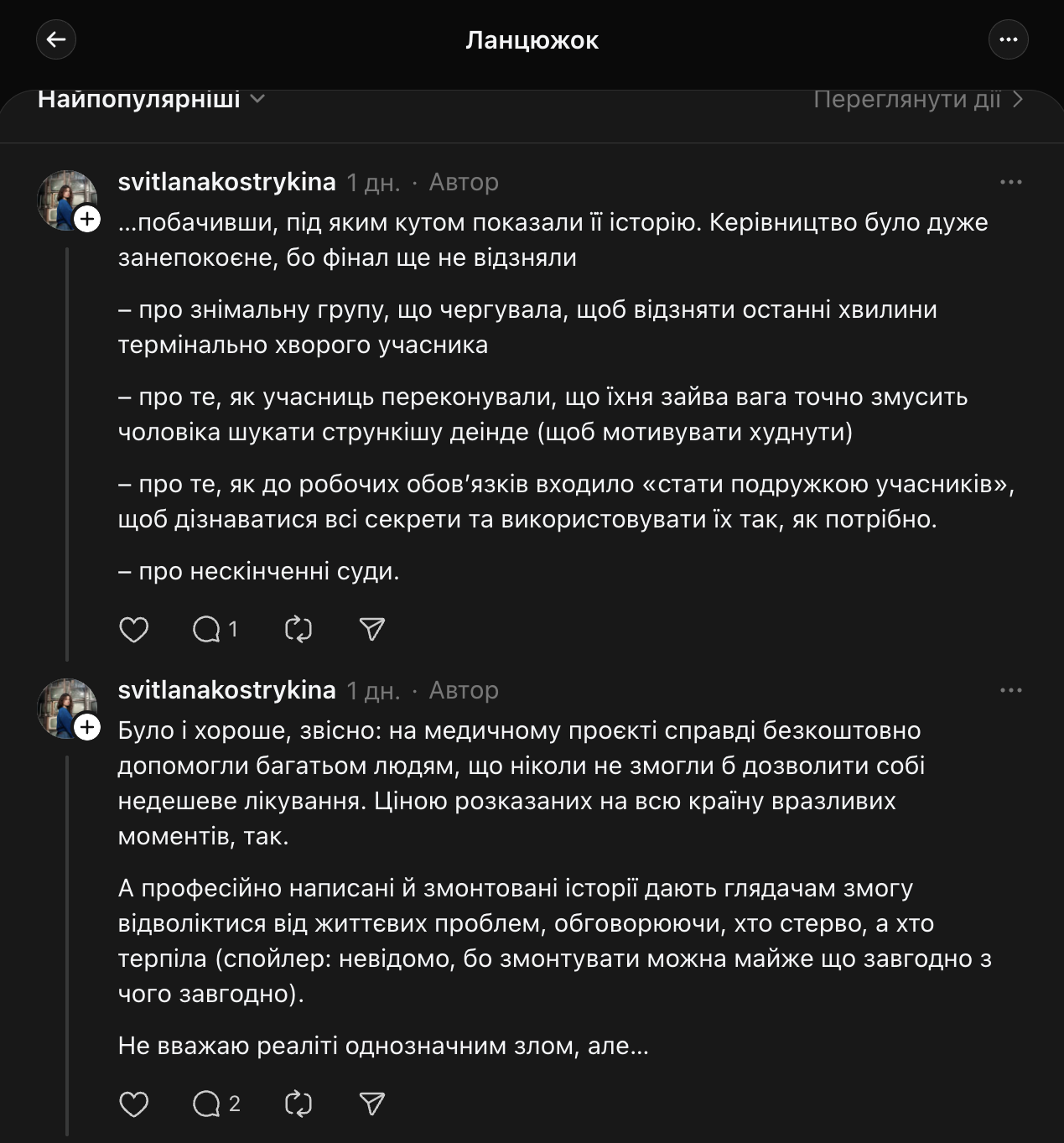Open the chevron next to Найпопулярніші
Screen dimensions: 1064x1143
(x=259, y=99)
